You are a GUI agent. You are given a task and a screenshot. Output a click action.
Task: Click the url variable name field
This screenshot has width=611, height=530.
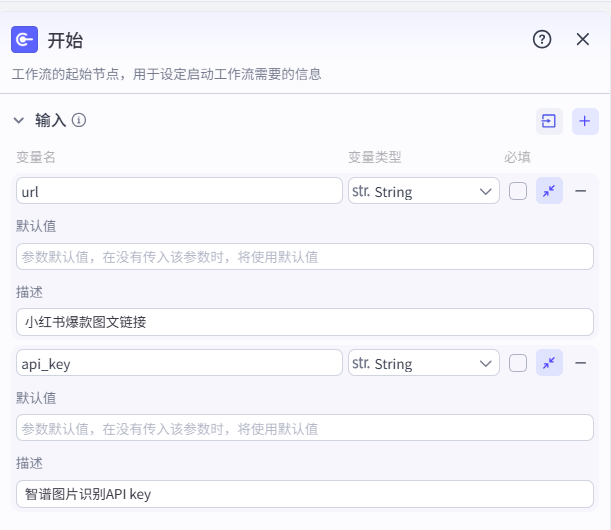click(x=180, y=191)
